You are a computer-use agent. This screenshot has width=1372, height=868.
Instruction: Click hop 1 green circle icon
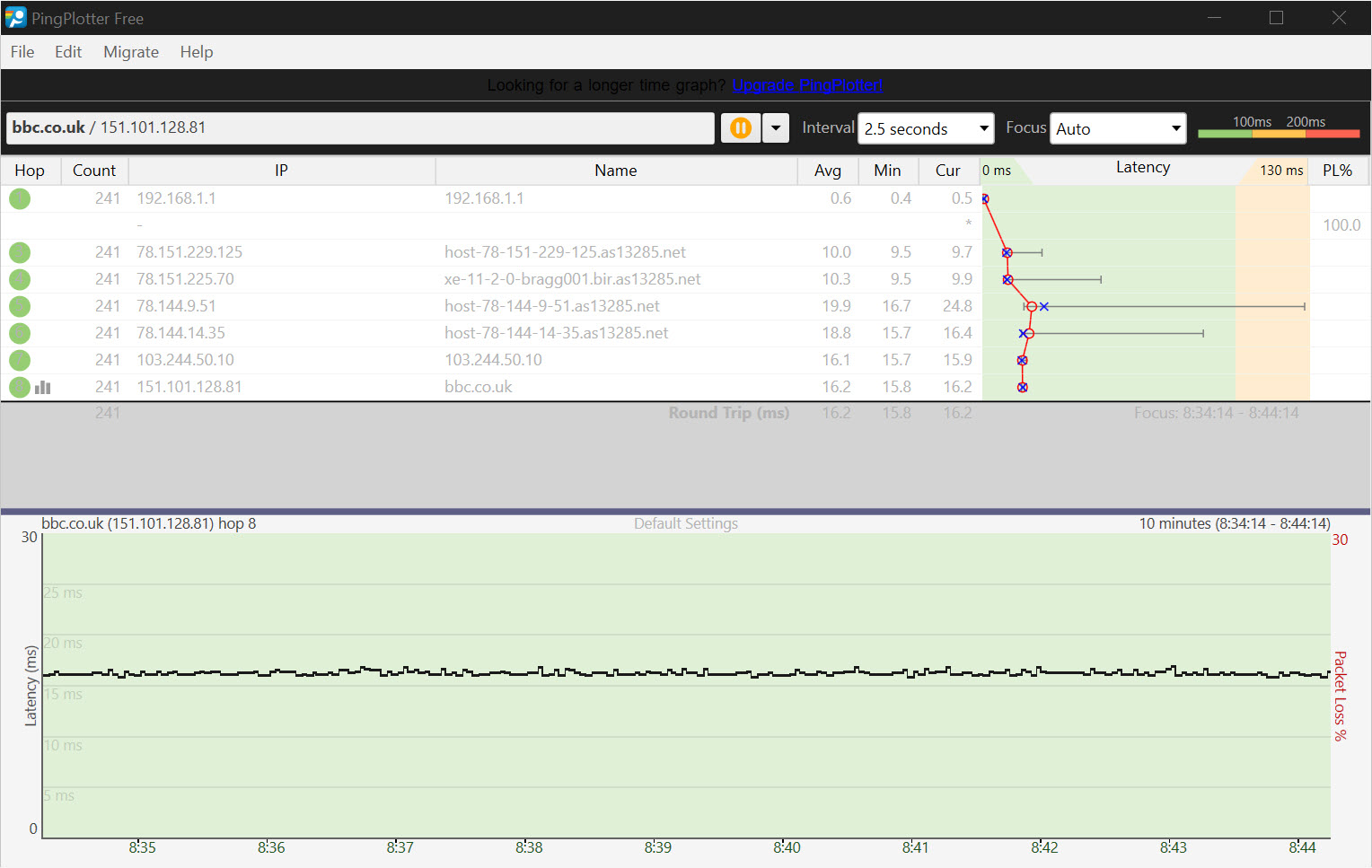20,198
